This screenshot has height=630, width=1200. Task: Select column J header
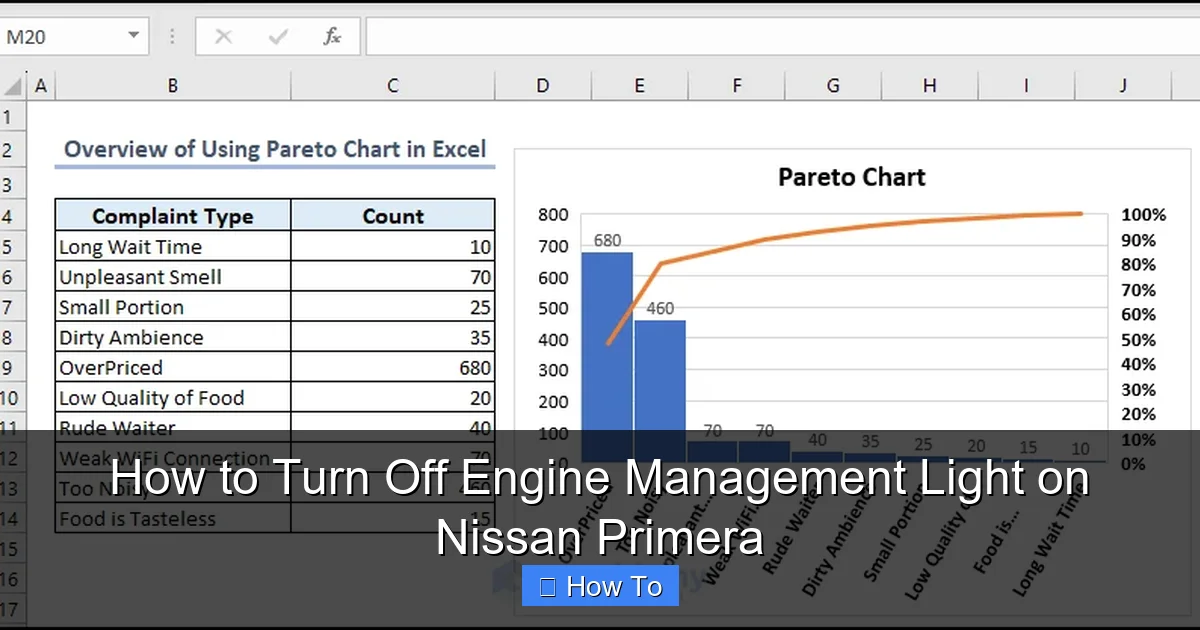(1123, 86)
